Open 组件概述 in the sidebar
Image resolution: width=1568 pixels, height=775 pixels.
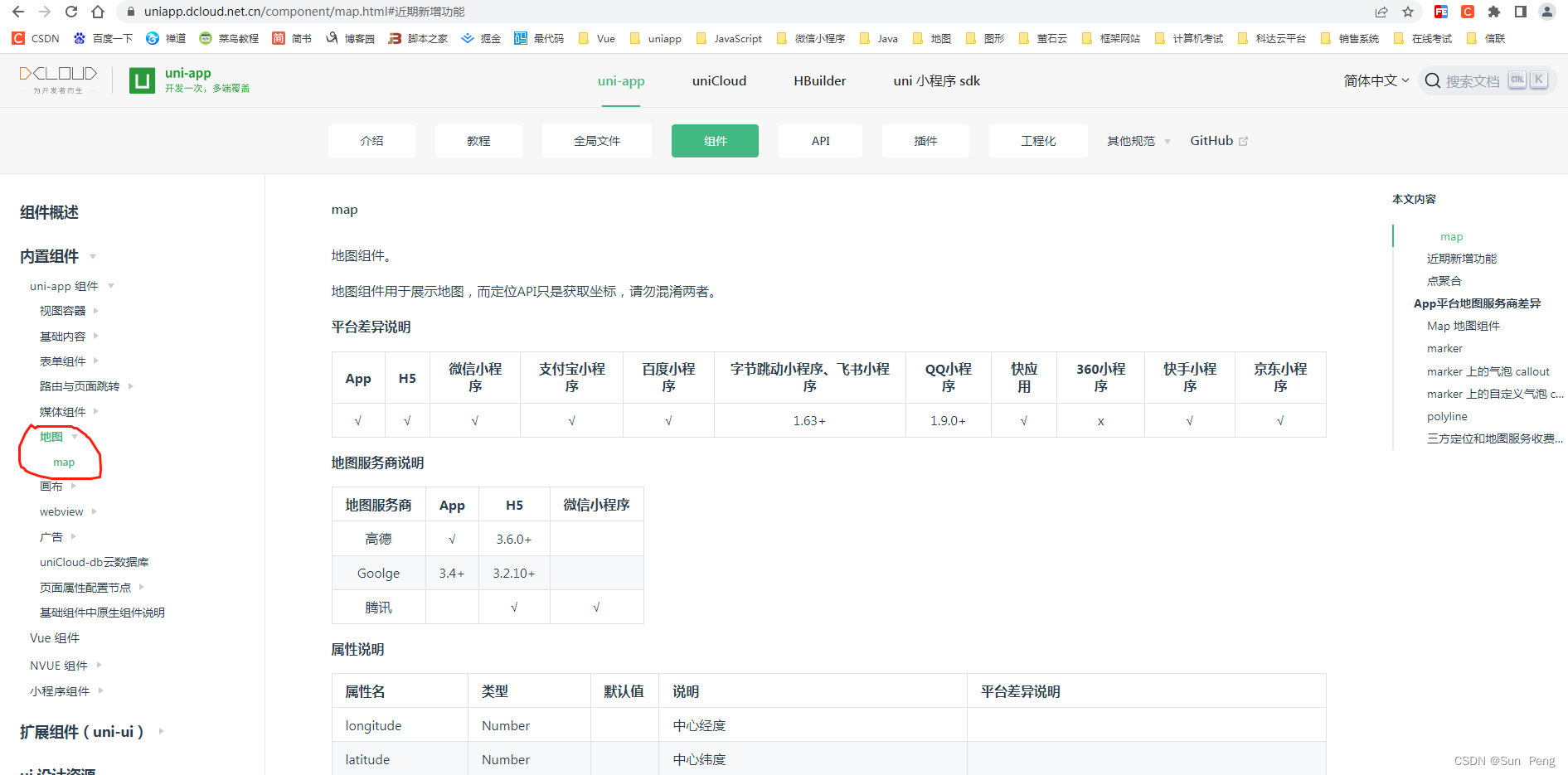click(x=49, y=212)
